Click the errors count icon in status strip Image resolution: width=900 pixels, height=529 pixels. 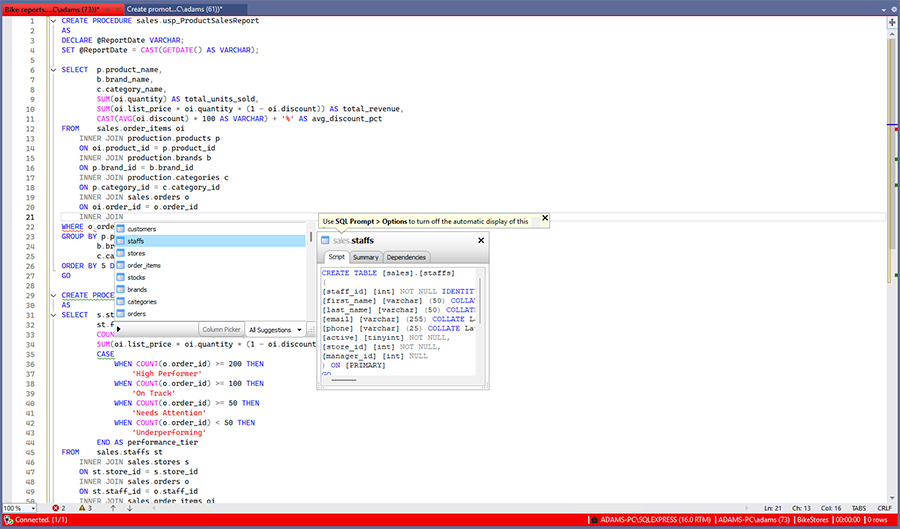coord(54,508)
